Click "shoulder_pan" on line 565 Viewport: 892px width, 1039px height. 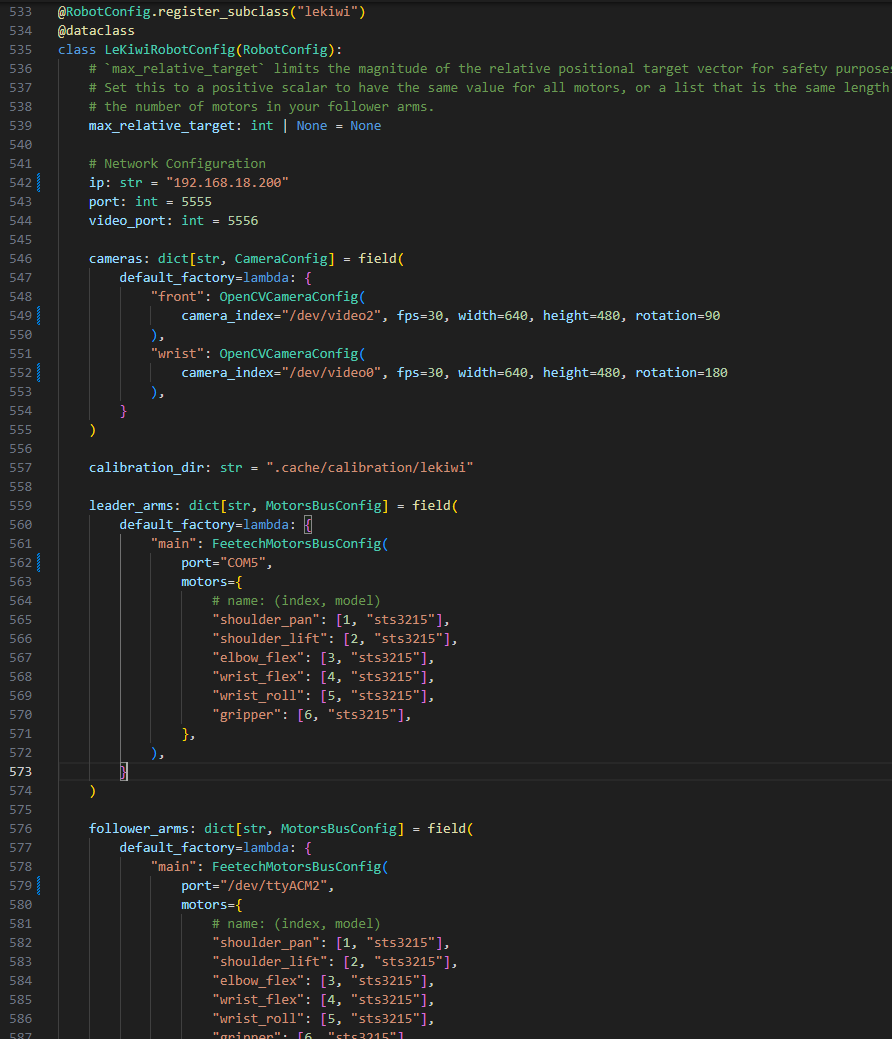click(266, 620)
